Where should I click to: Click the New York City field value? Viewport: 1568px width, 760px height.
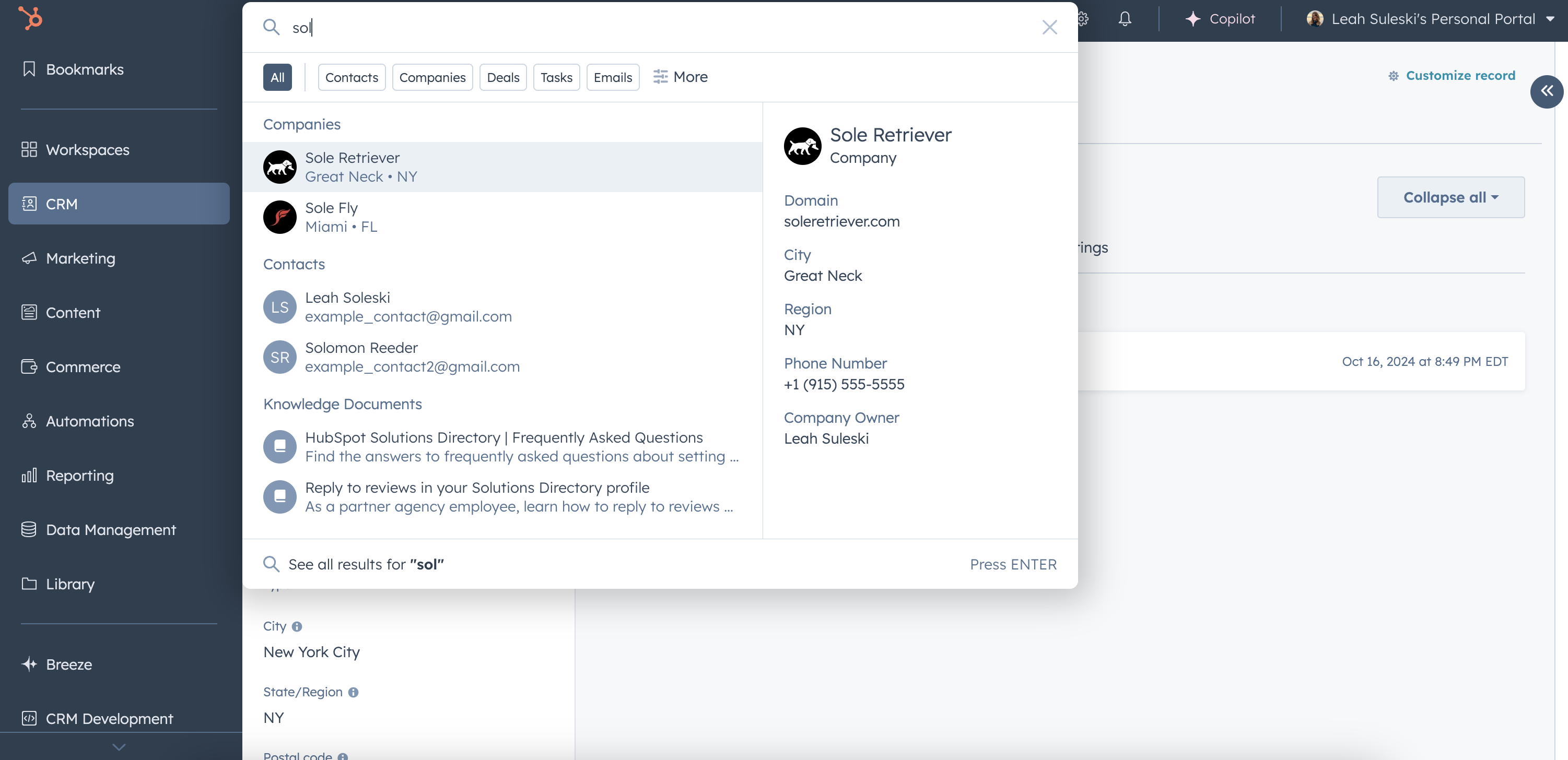tap(312, 652)
